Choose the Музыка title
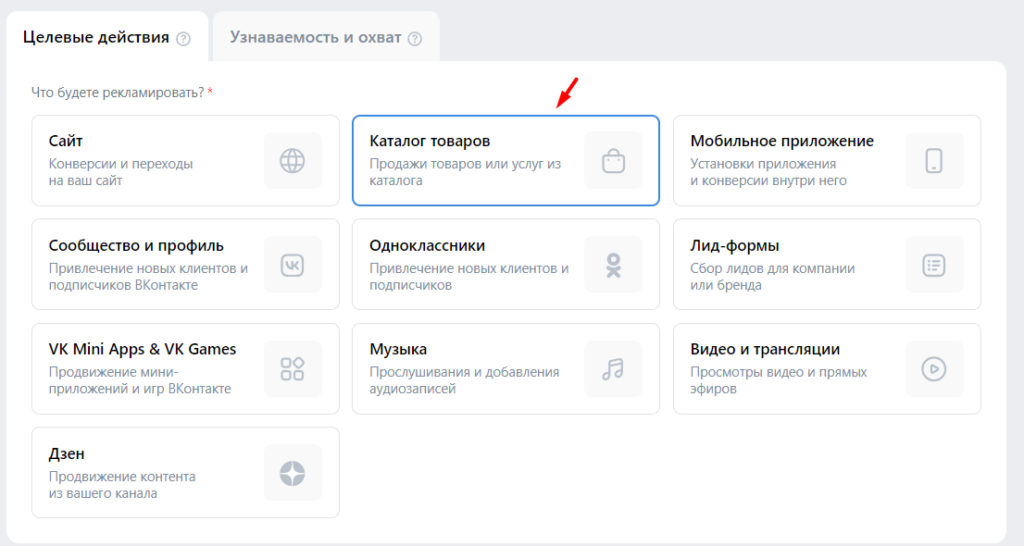The image size is (1024, 546). [x=398, y=349]
